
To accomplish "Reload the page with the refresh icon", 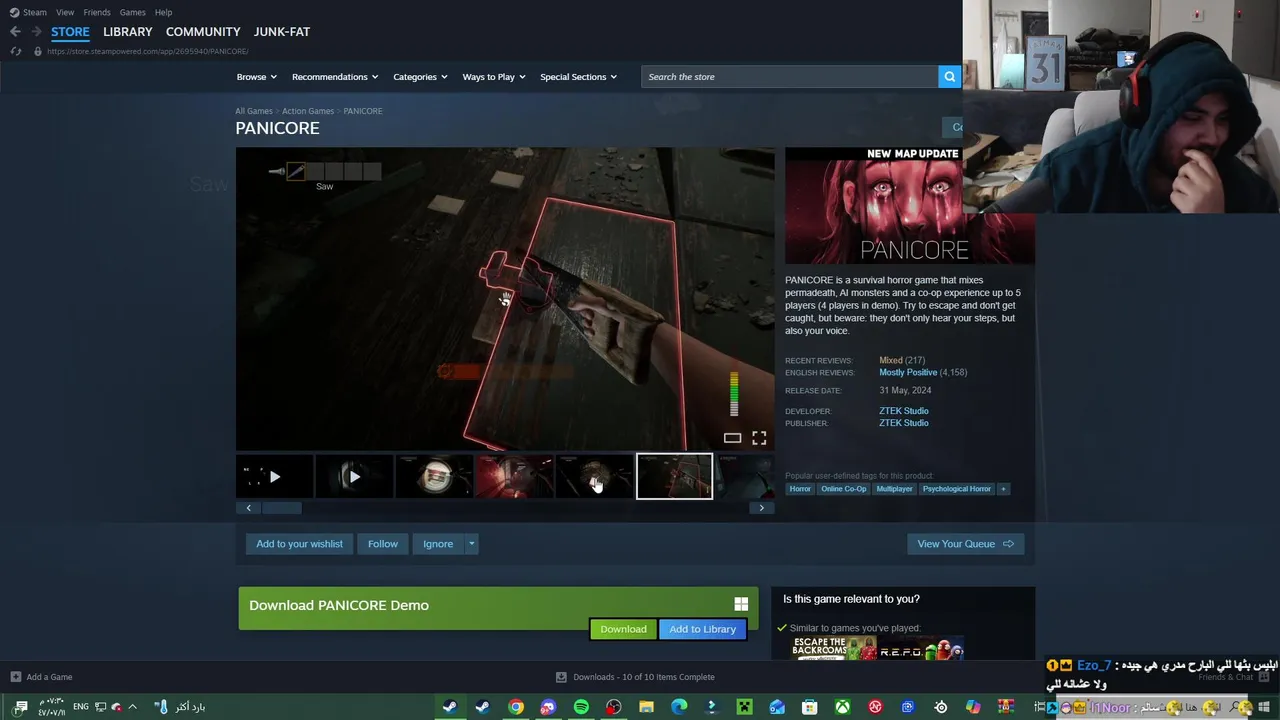I will tap(15, 51).
